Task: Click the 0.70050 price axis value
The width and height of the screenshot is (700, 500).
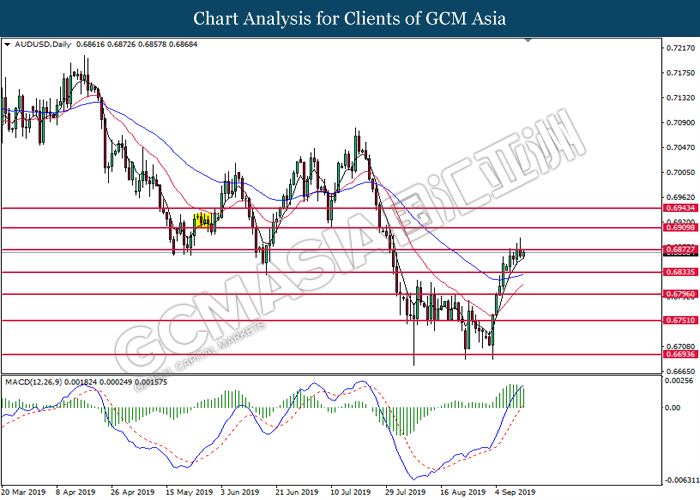Action: click(x=681, y=172)
